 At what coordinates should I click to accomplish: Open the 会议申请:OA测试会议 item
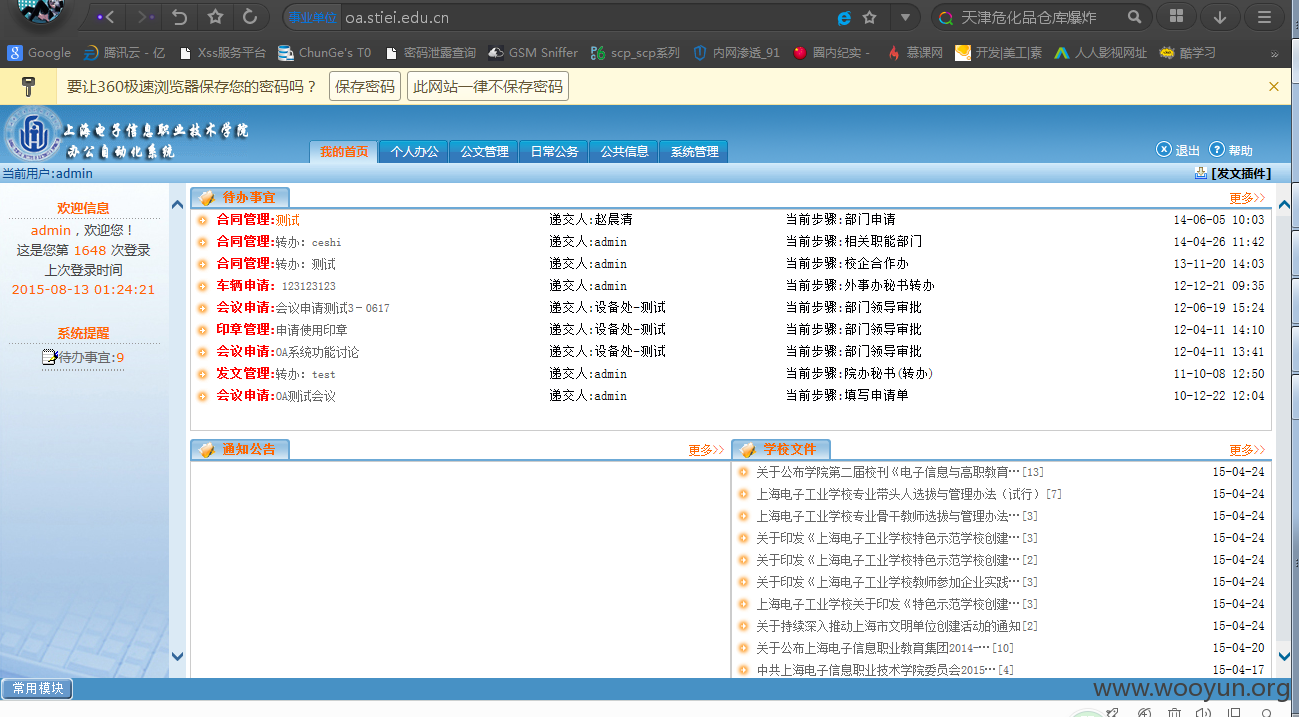[x=276, y=396]
